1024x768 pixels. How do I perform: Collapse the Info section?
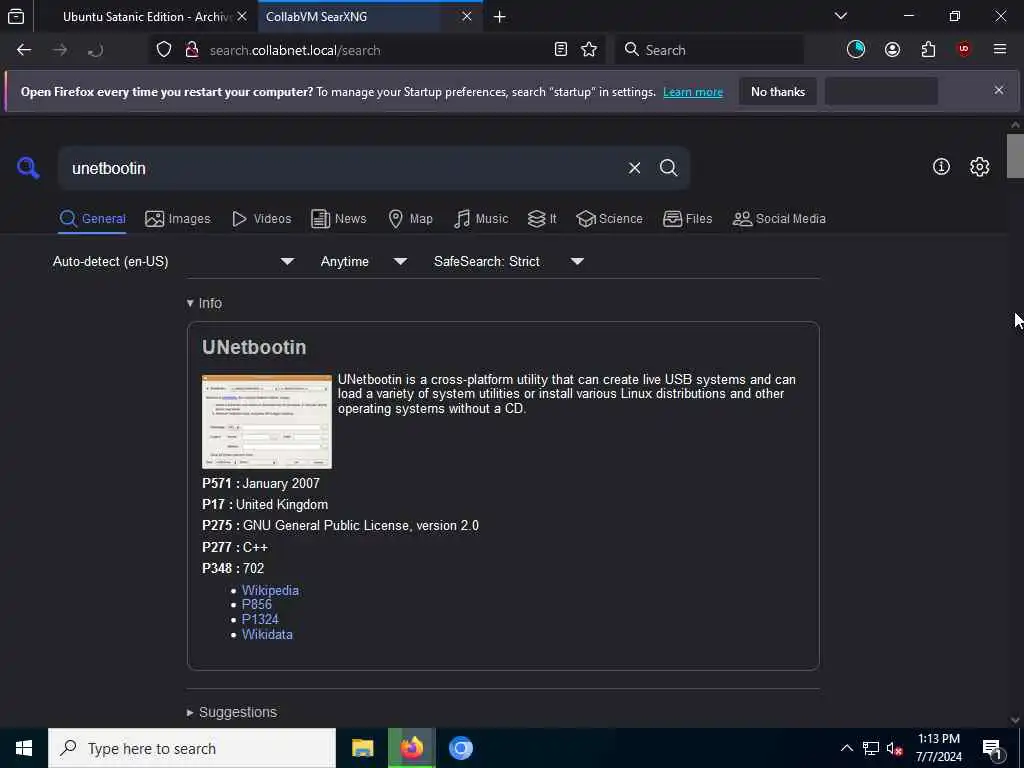point(204,303)
